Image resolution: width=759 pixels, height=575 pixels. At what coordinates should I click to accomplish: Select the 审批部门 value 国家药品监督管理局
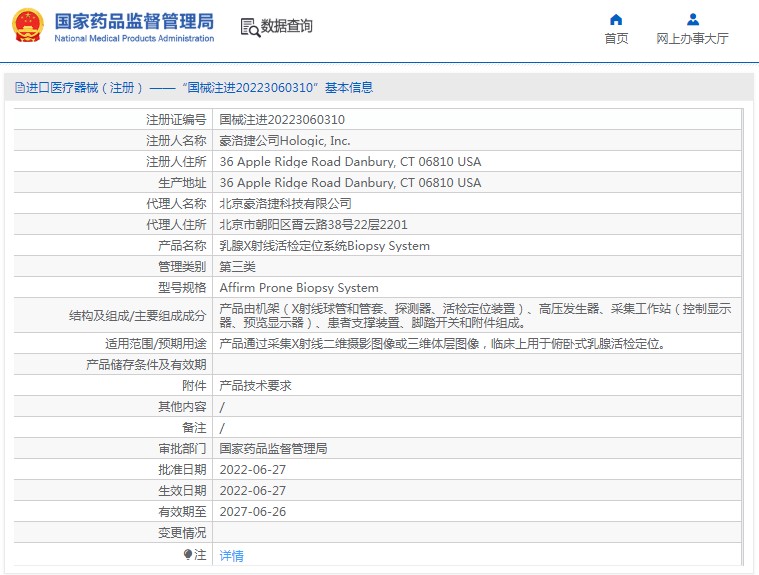273,449
